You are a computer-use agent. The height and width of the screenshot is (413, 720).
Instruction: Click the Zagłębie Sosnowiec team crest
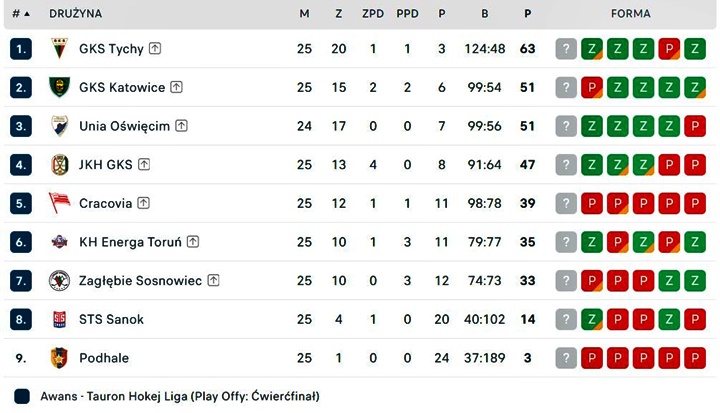59,281
